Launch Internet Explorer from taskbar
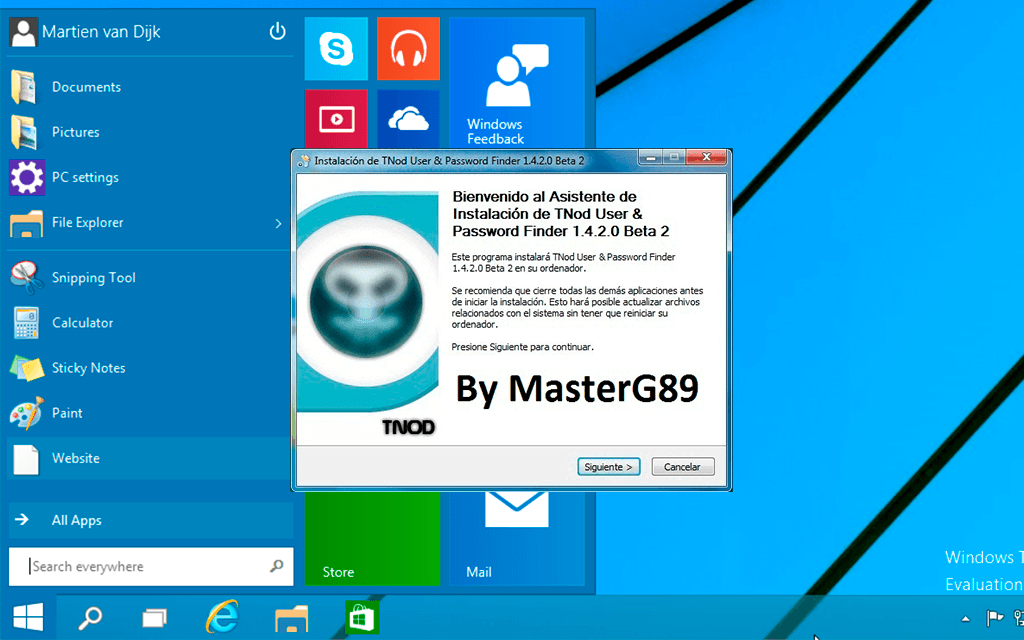The height and width of the screenshot is (640, 1024). [222, 616]
